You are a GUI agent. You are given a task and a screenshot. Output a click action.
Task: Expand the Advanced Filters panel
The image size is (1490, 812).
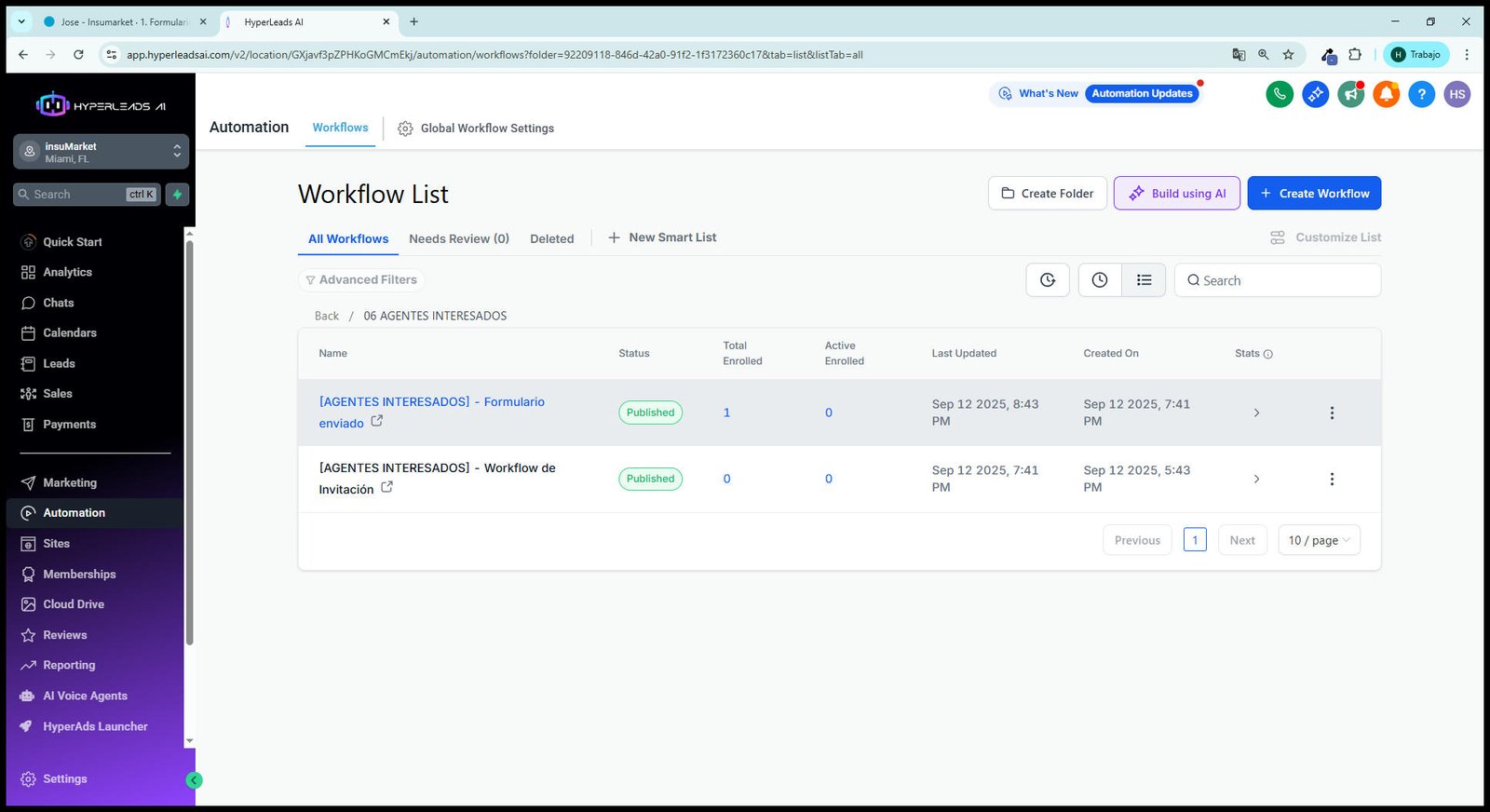[361, 279]
